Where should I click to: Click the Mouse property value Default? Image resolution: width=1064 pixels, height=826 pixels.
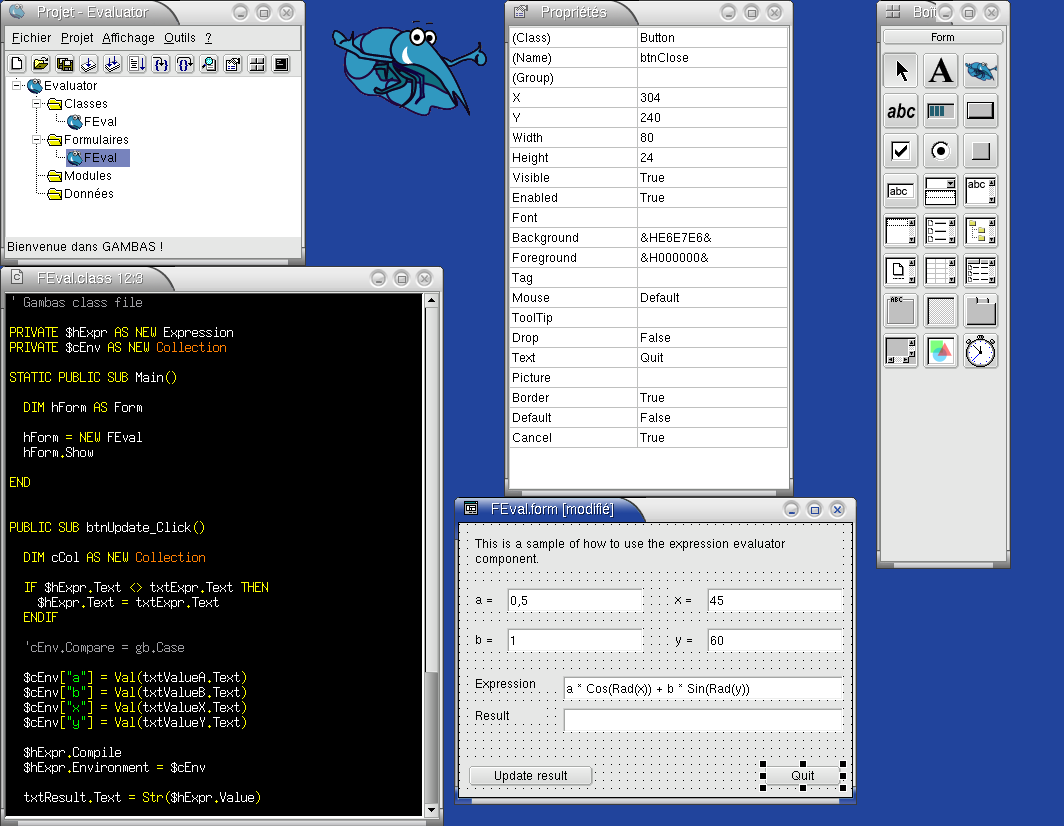(x=712, y=298)
